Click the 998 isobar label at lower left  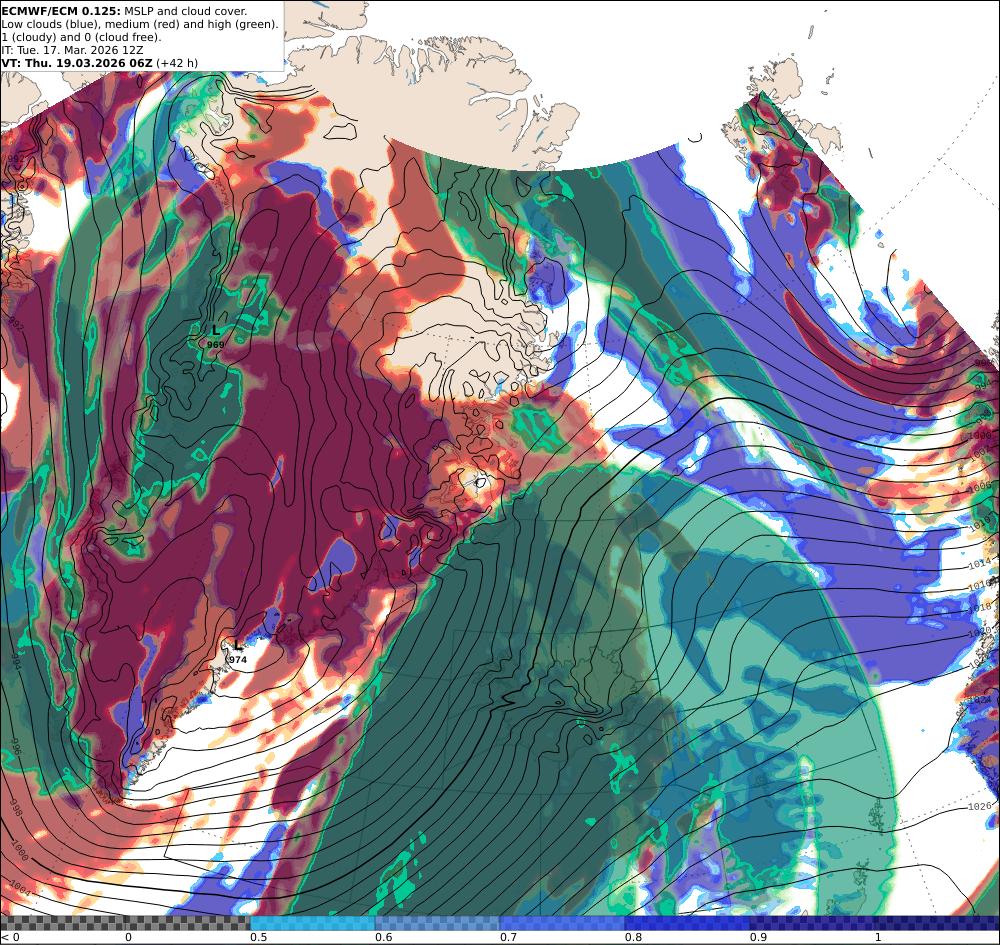coord(16,809)
